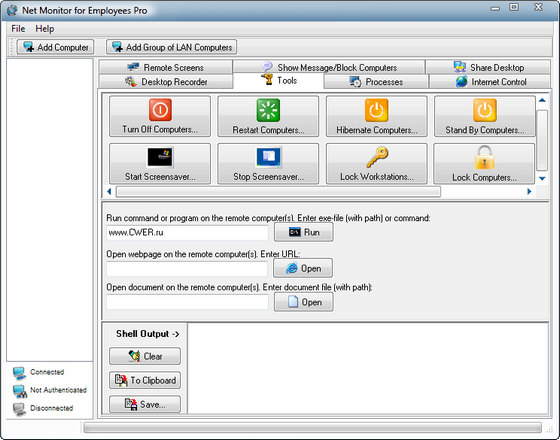Click the Disconnected legend icon
Image resolution: width=560 pixels, height=440 pixels.
point(19,409)
